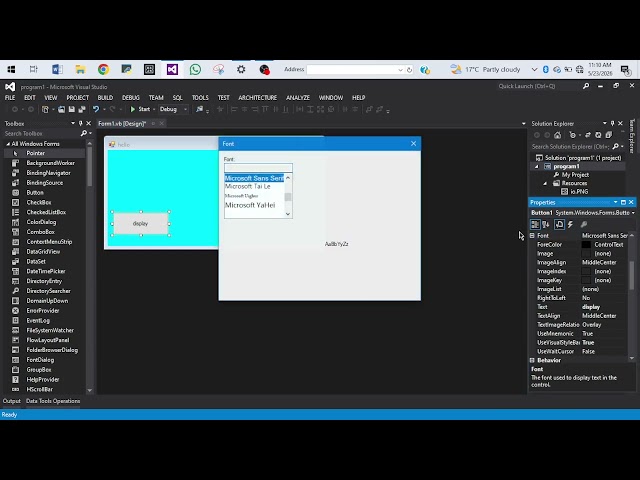Switch Properties to Alphabetical view
Image resolution: width=640 pixels, height=480 pixels.
click(546, 224)
